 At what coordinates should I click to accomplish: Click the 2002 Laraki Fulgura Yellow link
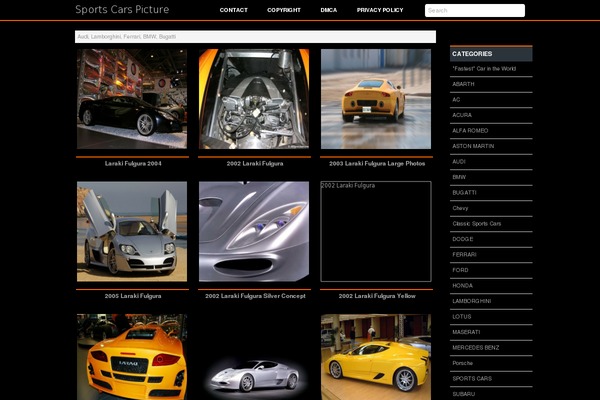pos(377,296)
